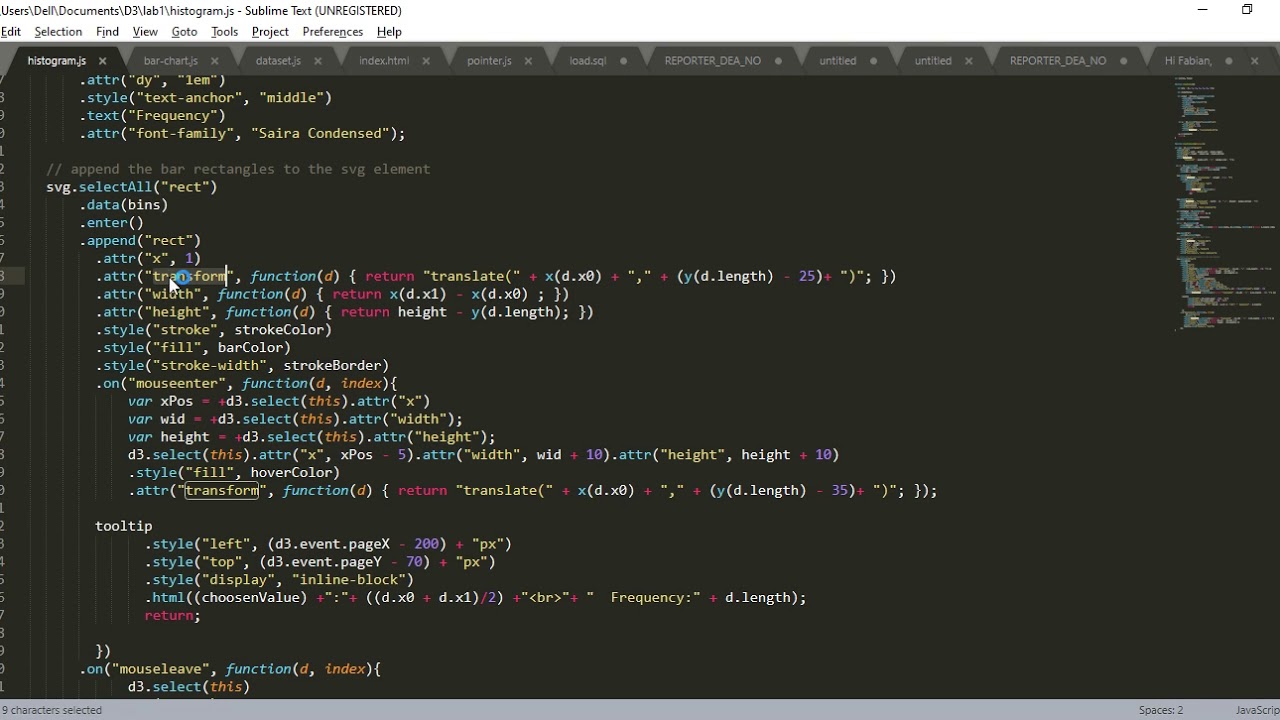Change indentation via Spaces: 2 indicator
The image size is (1280, 720).
[x=1160, y=710]
